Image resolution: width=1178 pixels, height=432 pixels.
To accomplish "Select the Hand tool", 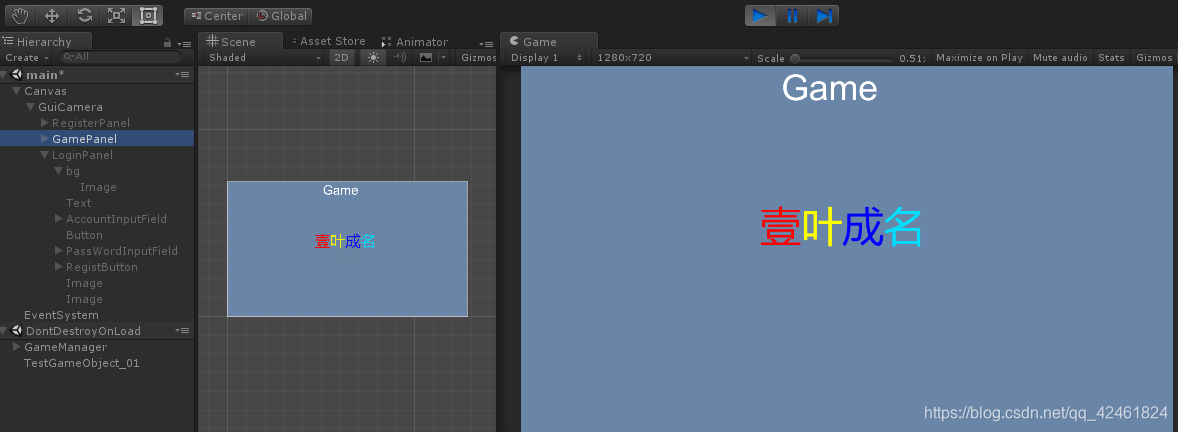I will (x=20, y=15).
